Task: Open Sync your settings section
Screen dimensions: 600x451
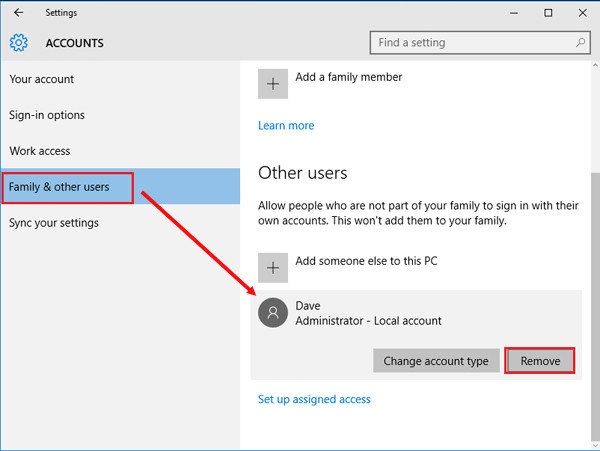Action: (x=54, y=223)
